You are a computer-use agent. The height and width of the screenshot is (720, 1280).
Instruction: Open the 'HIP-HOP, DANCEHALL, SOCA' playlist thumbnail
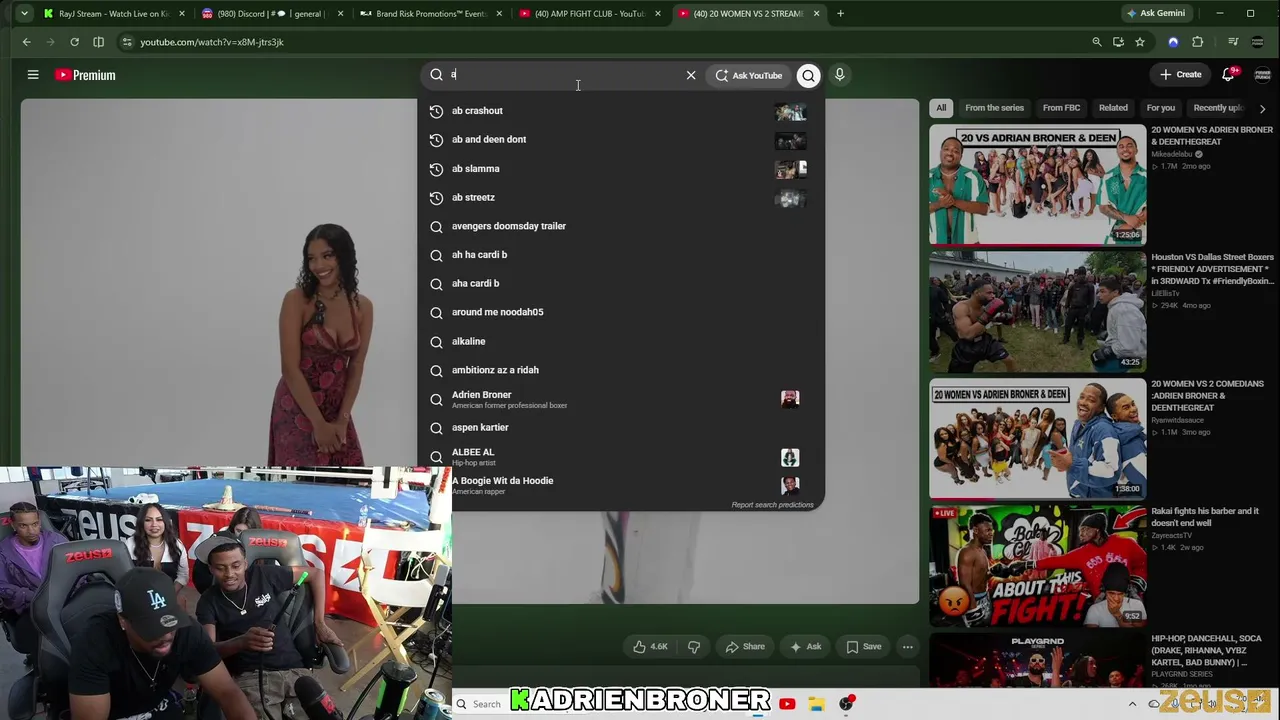(1038, 659)
